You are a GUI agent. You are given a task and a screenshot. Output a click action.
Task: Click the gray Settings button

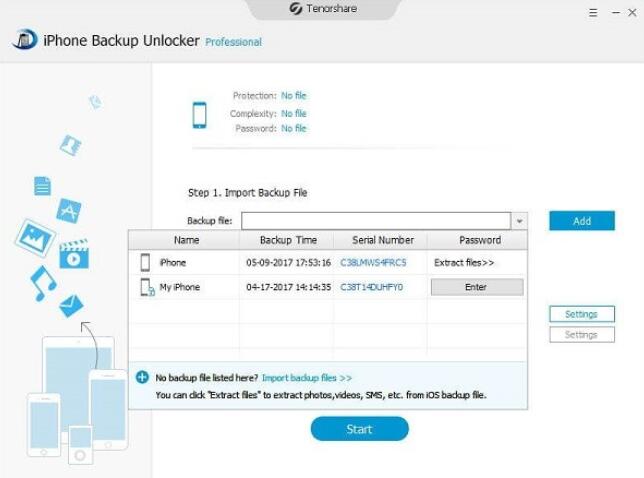pos(582,335)
